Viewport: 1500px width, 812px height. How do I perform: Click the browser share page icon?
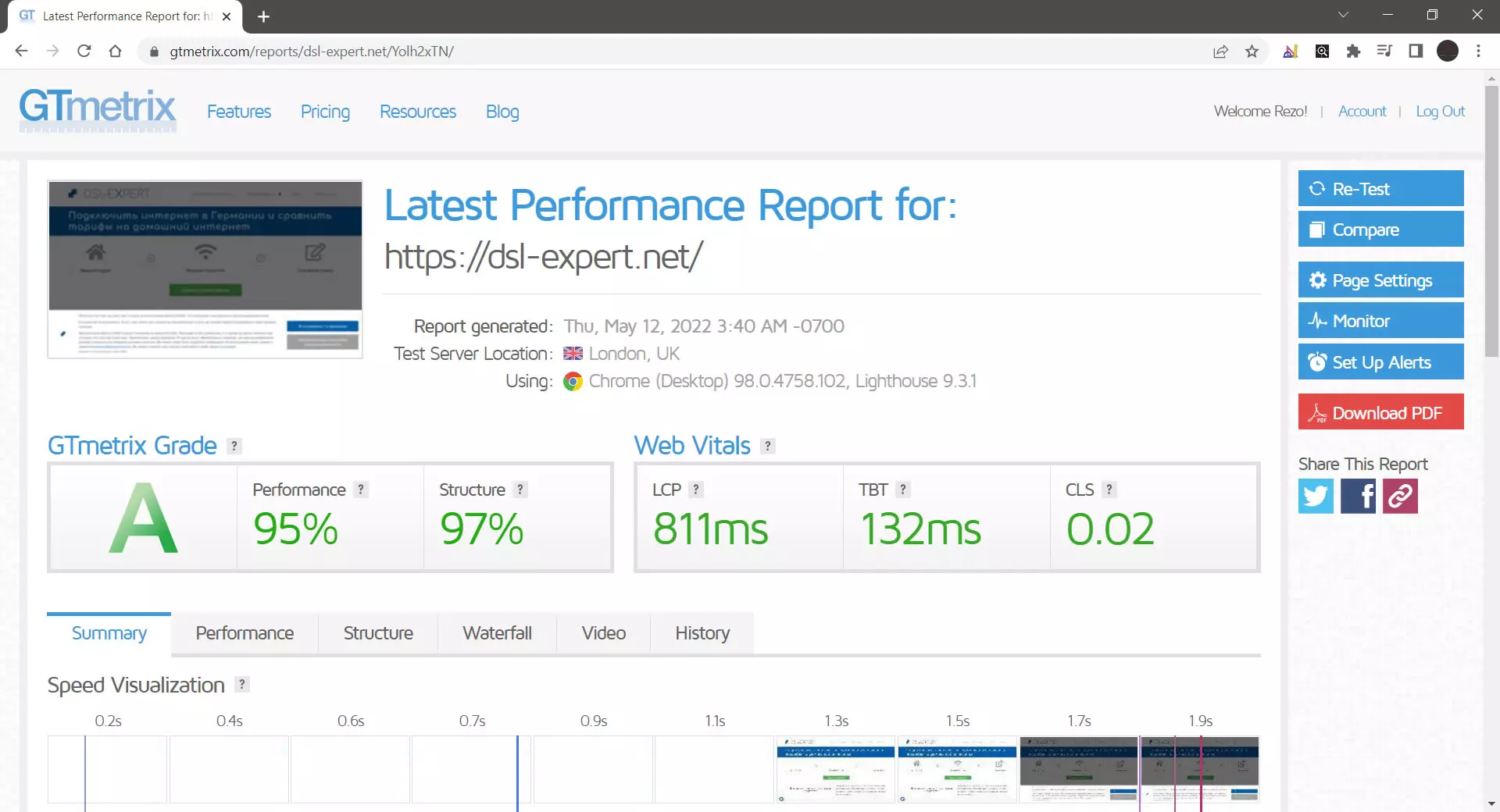(x=1220, y=52)
